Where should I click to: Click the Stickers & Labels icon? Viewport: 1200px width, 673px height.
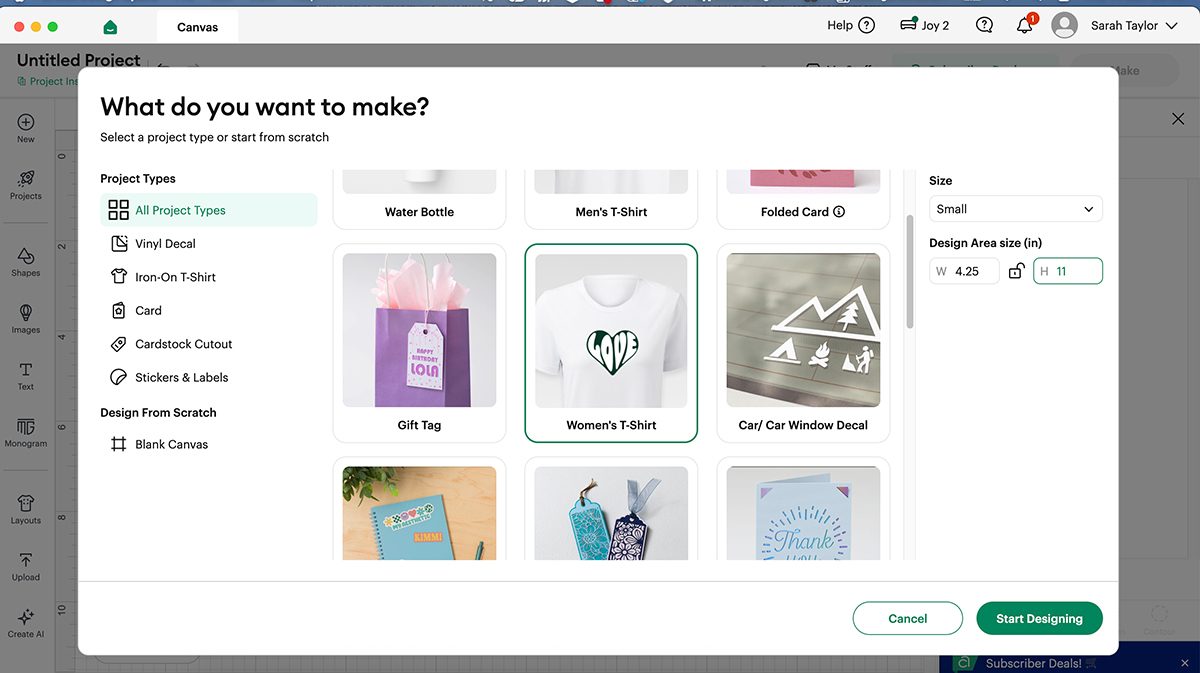point(118,378)
